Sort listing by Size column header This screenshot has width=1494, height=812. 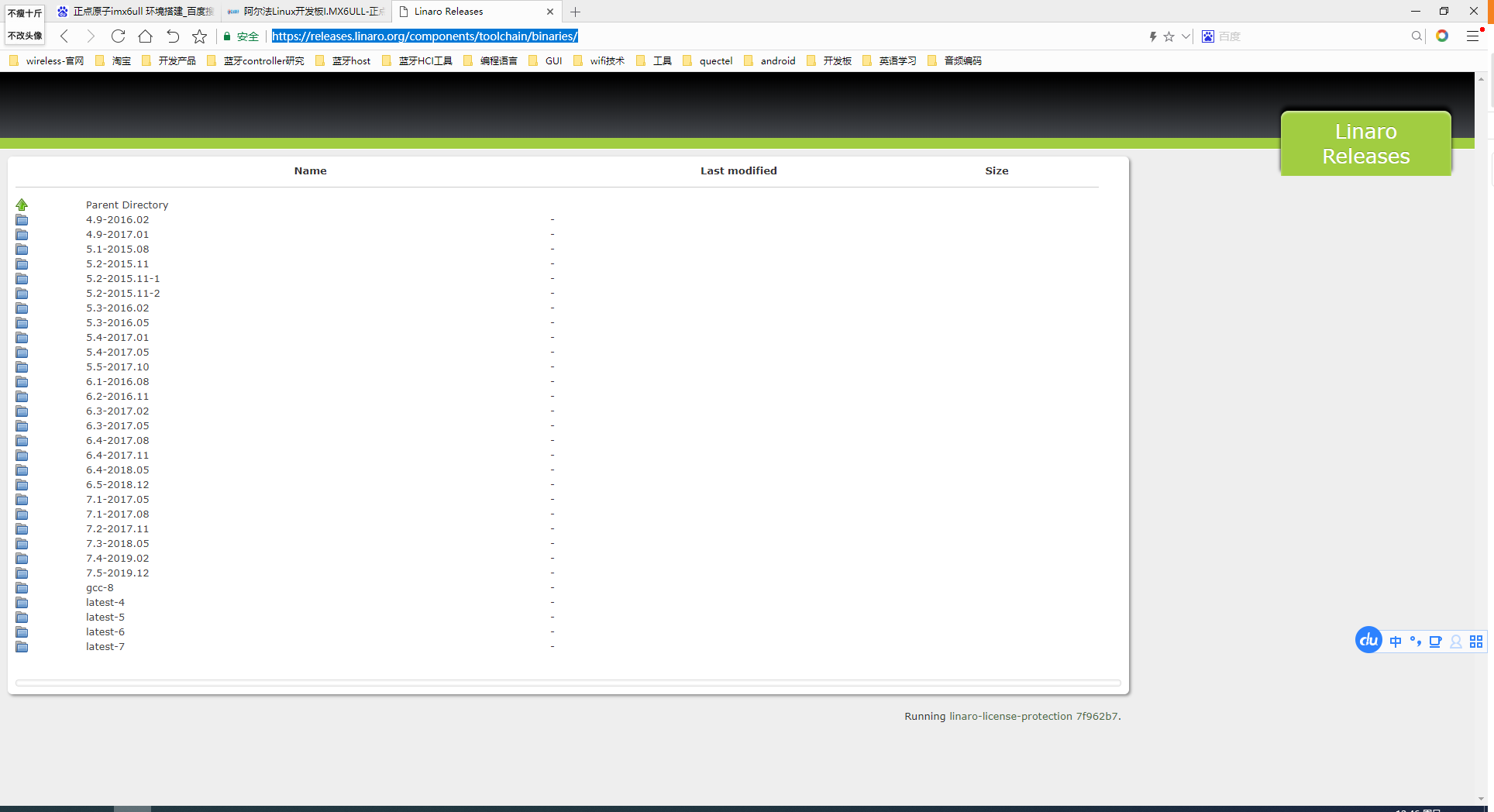pos(997,170)
